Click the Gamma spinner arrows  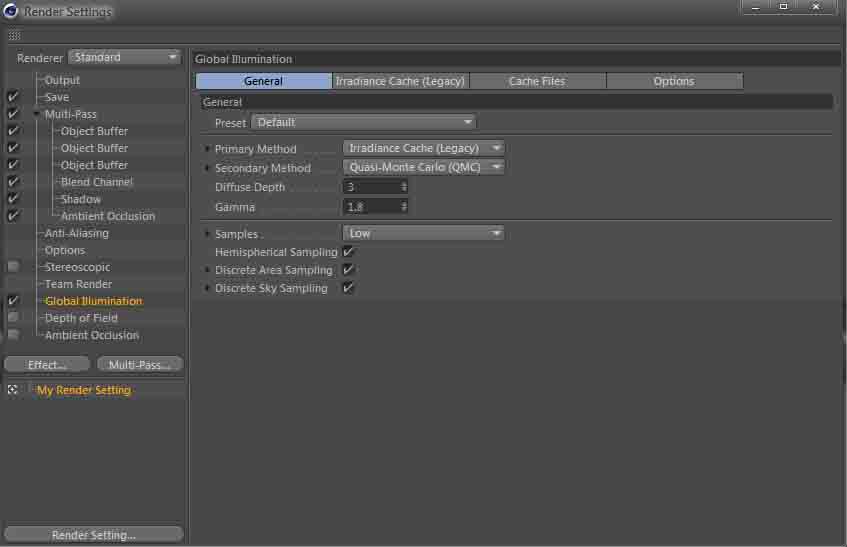(x=403, y=206)
